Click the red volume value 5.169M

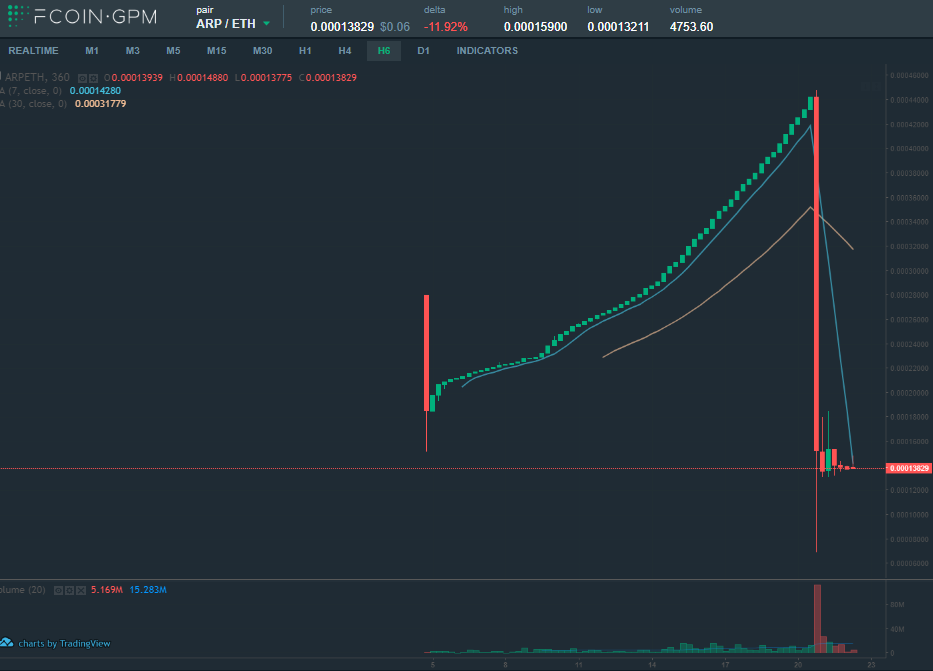click(107, 590)
